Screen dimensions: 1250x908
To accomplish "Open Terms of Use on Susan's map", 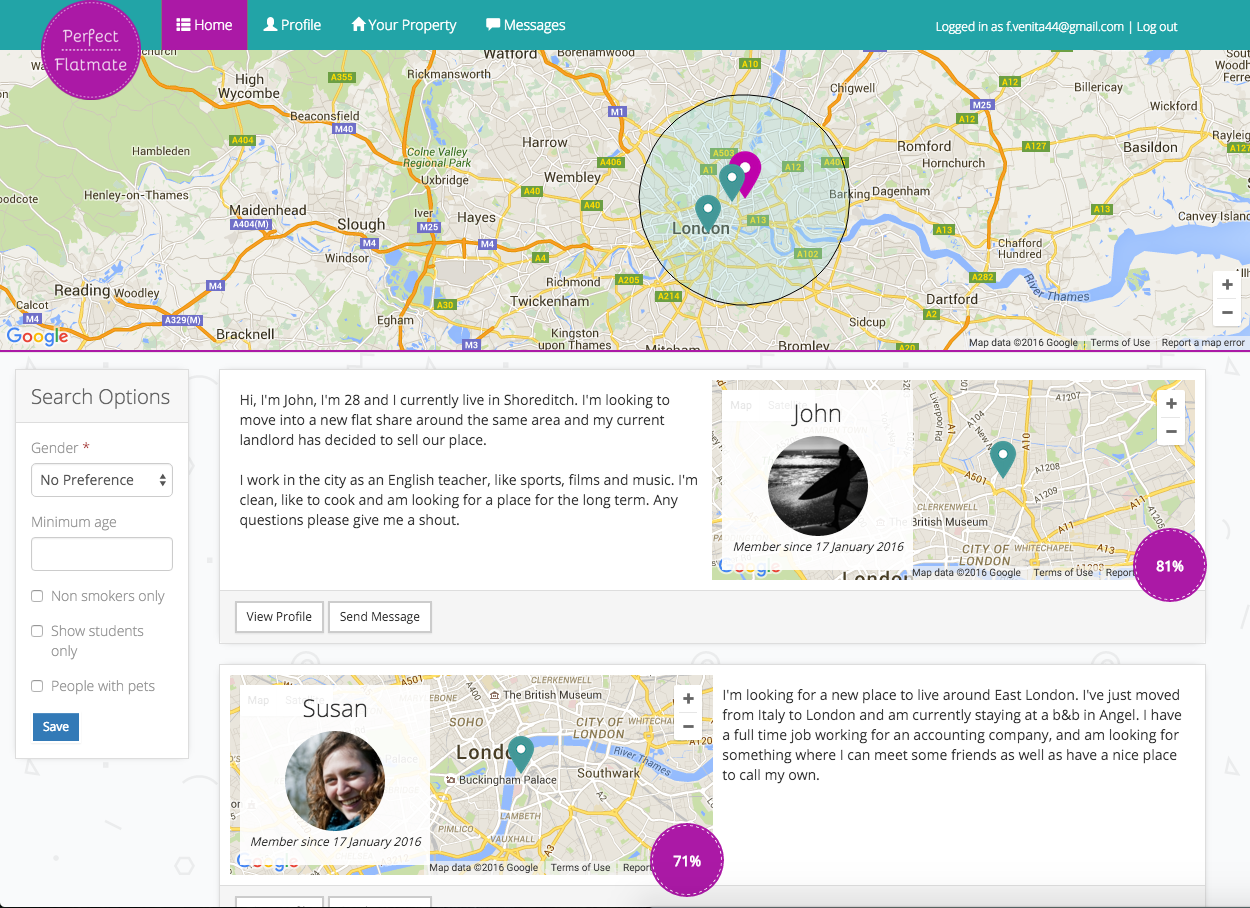I will pos(580,868).
